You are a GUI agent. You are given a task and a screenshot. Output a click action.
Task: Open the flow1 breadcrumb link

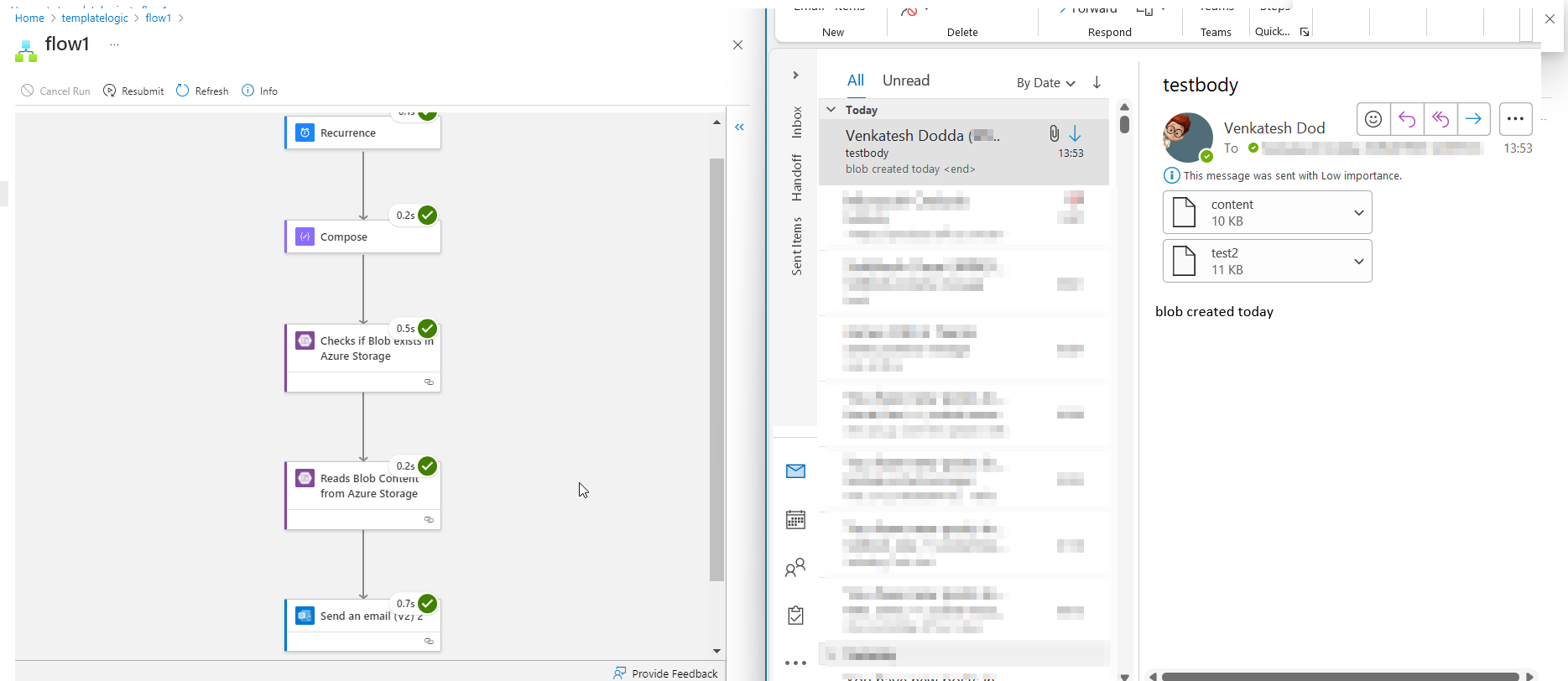(x=159, y=18)
